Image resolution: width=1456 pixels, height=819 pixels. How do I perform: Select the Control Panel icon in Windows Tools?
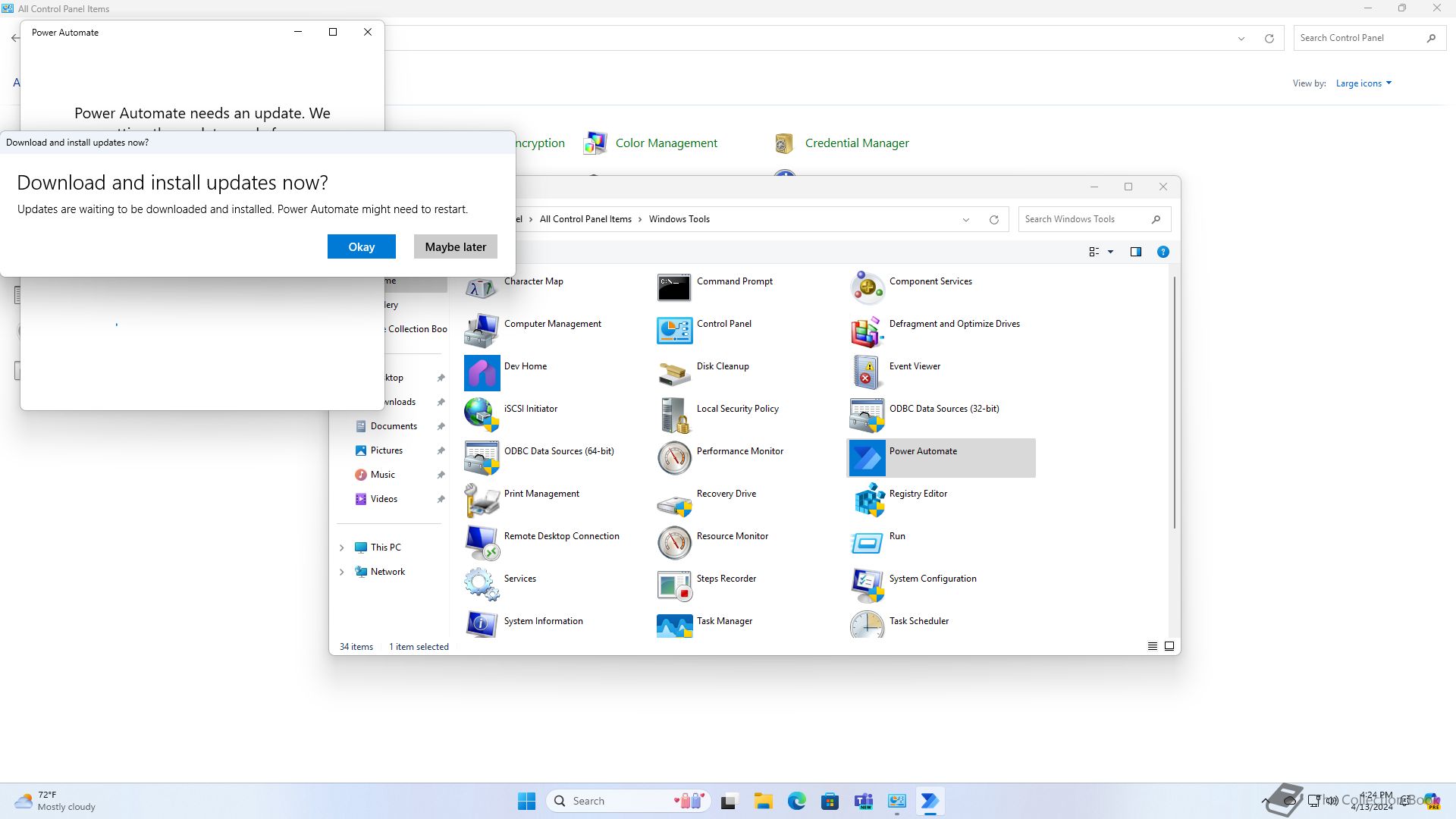point(674,331)
